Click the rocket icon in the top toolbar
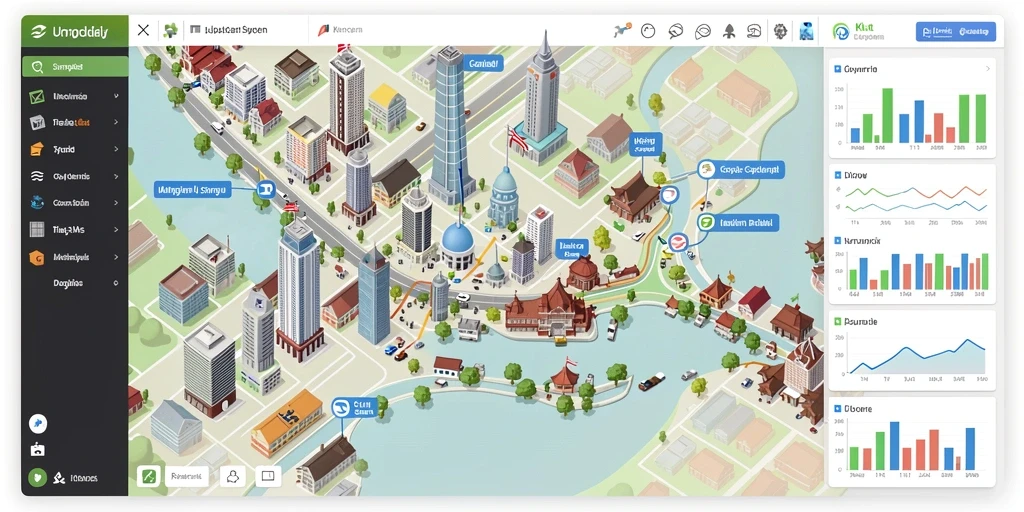The width and height of the screenshot is (1024, 512). point(729,31)
